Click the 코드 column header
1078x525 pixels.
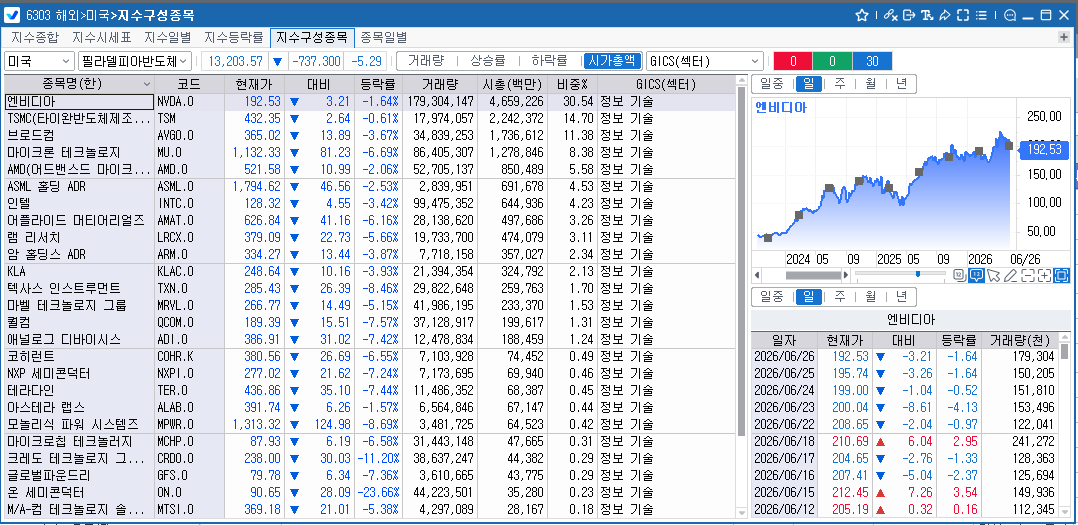pyautogui.click(x=189, y=85)
